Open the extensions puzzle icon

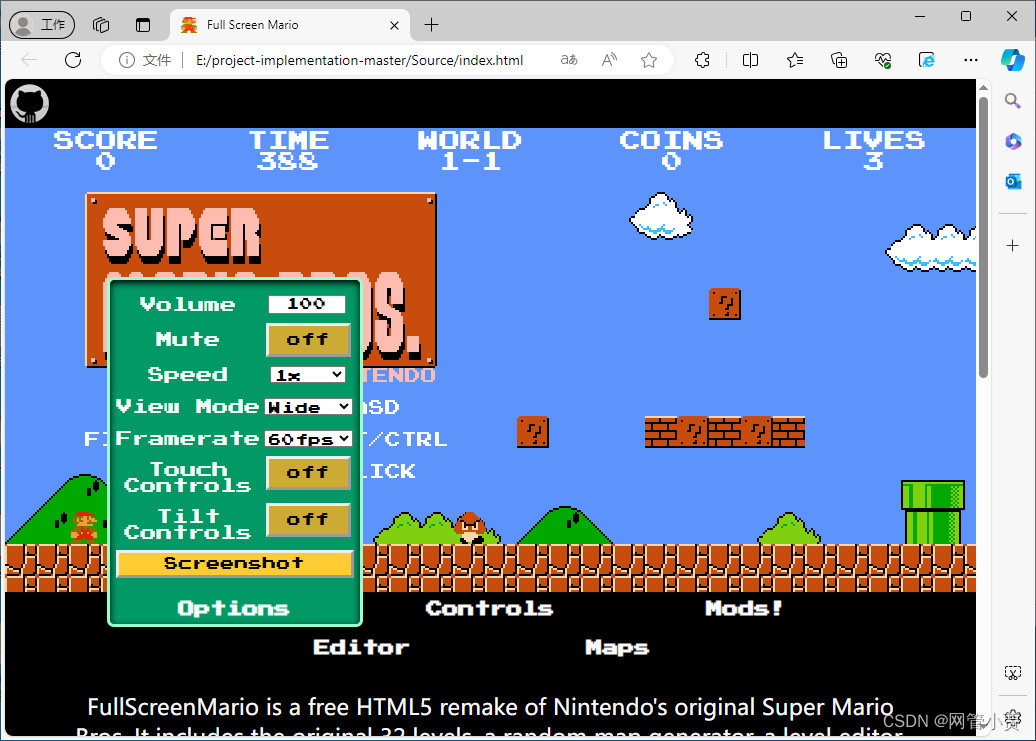coord(702,60)
